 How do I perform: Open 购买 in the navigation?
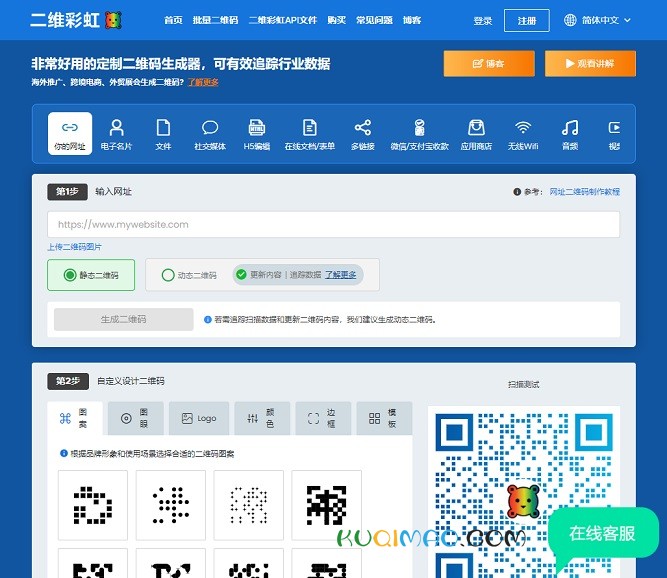point(336,20)
